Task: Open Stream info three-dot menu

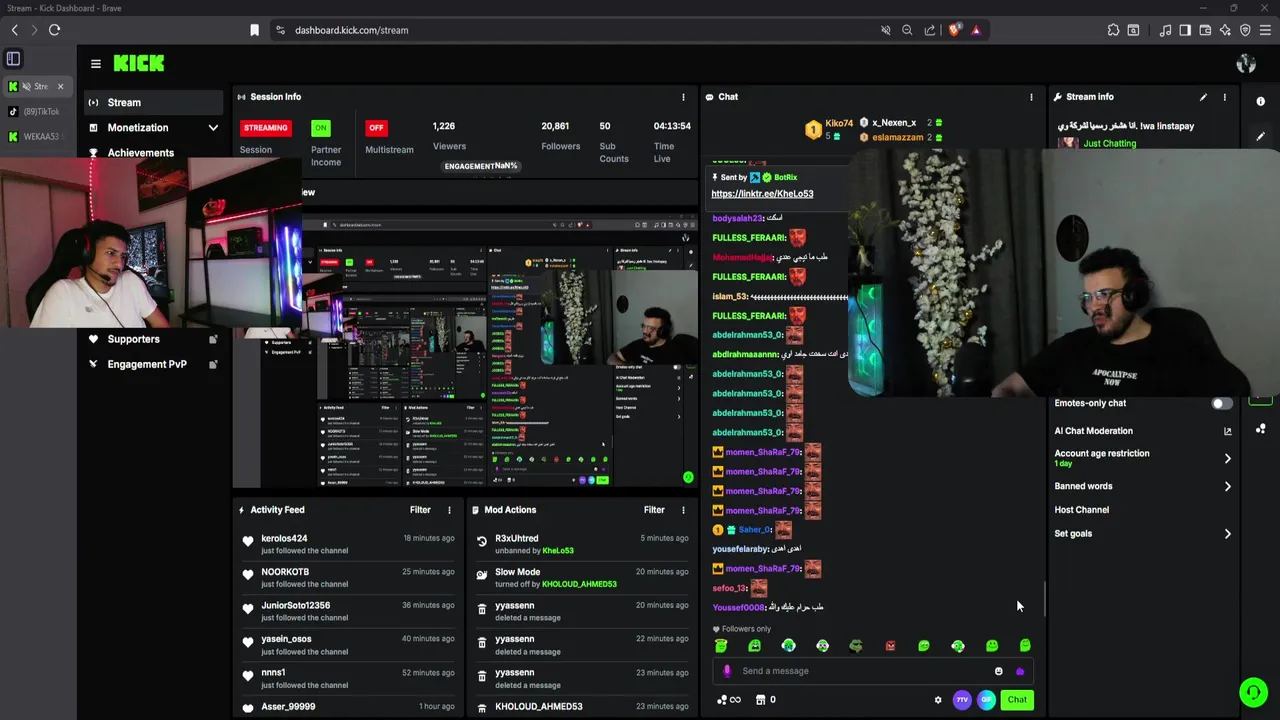Action: pyautogui.click(x=1224, y=97)
